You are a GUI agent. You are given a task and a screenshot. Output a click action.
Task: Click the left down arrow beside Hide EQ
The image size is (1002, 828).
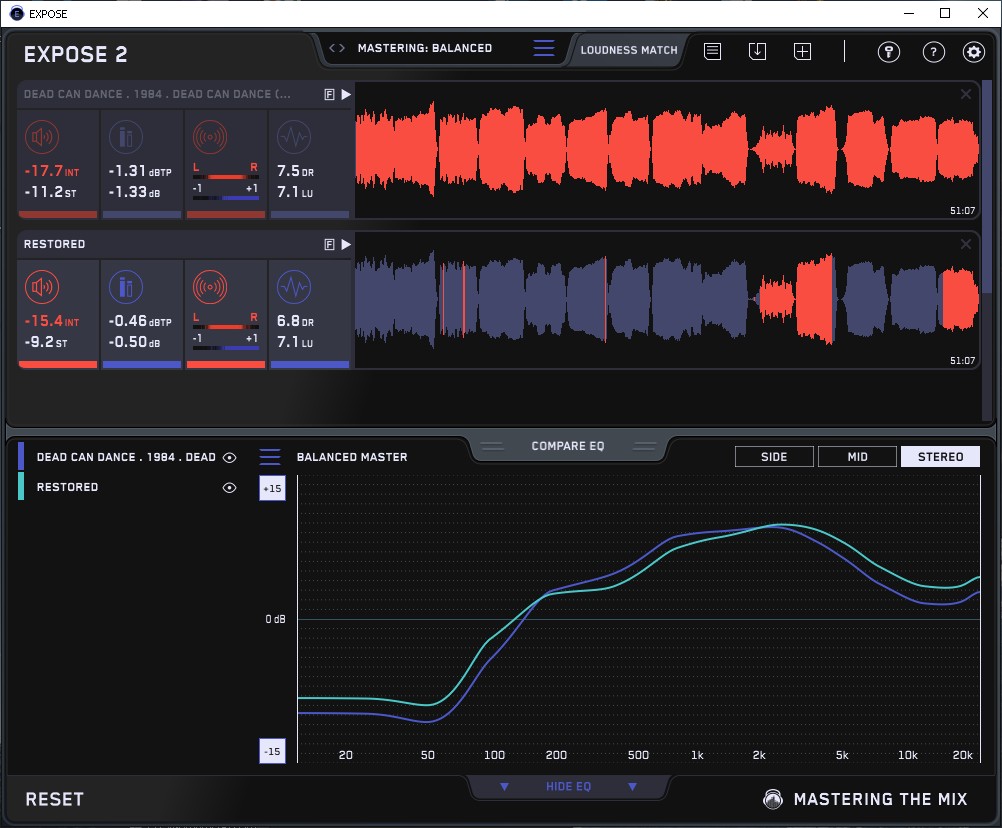(x=504, y=786)
